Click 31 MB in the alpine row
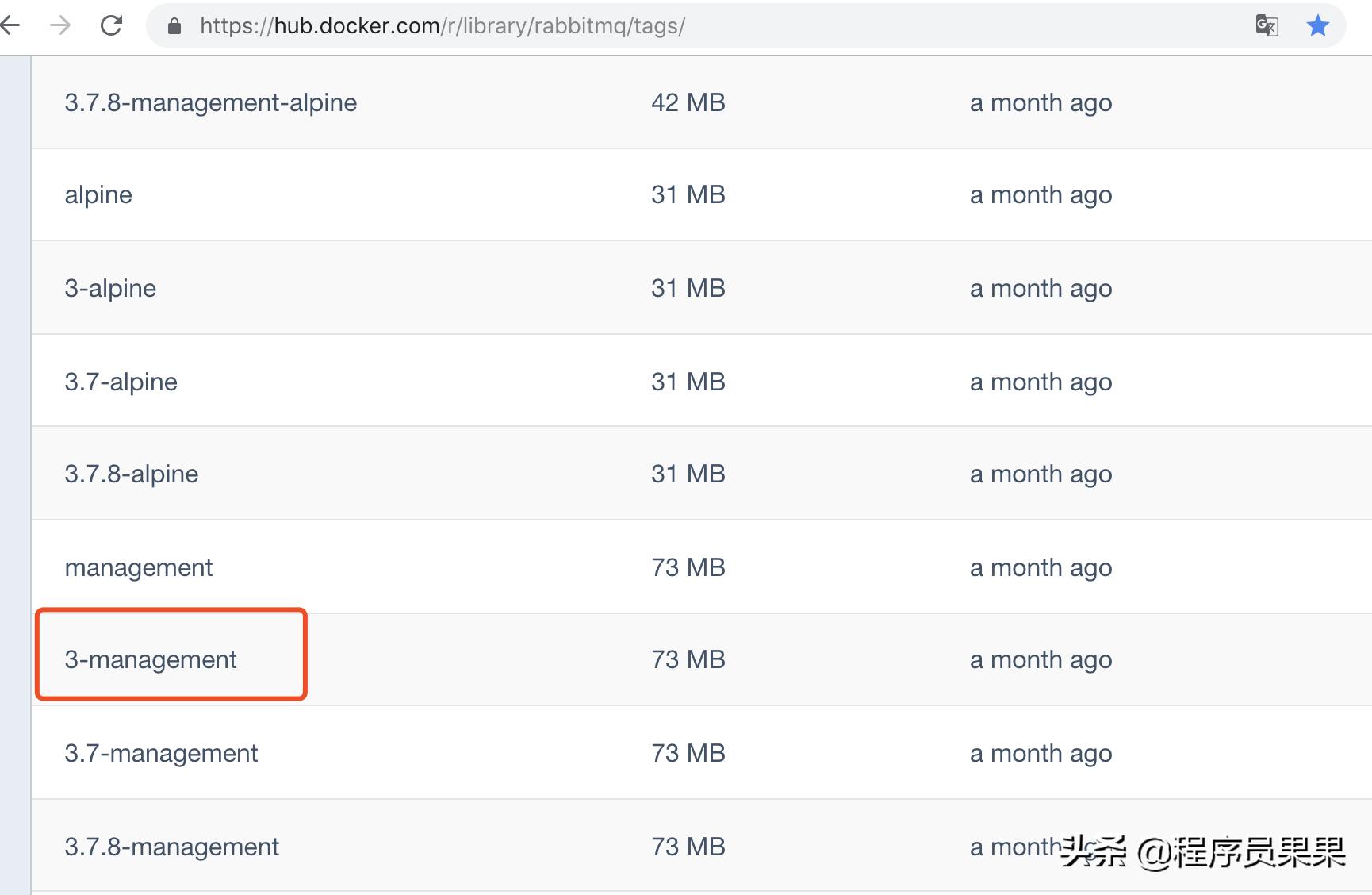This screenshot has width=1372, height=895. coord(688,194)
